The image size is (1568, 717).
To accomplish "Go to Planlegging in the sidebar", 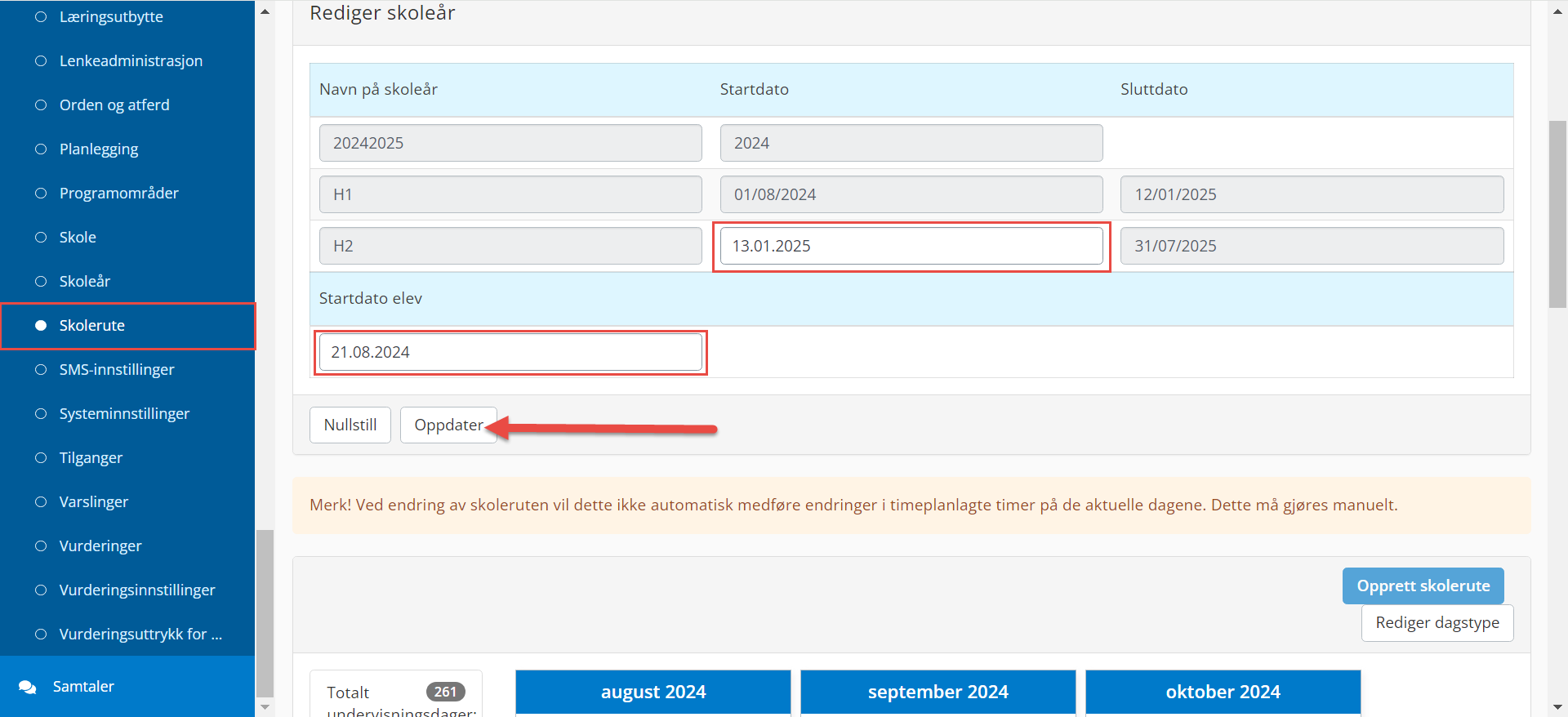I will pos(99,149).
